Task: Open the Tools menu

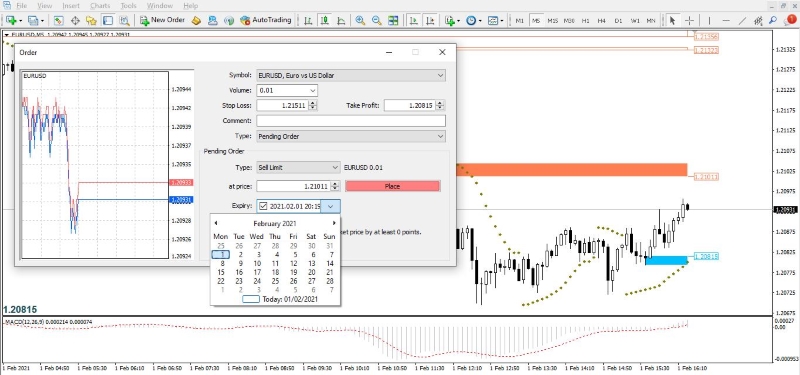Action: tap(129, 6)
